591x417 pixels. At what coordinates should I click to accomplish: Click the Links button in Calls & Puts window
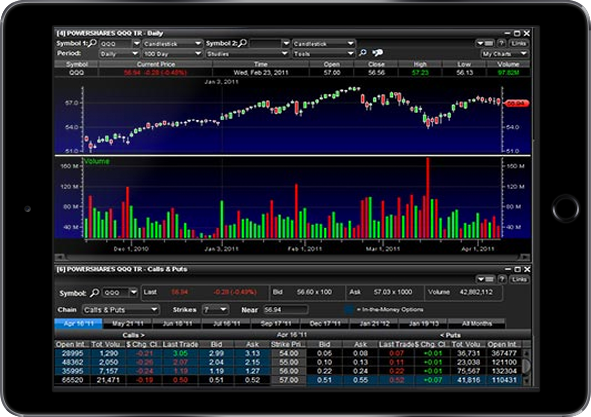click(x=519, y=279)
